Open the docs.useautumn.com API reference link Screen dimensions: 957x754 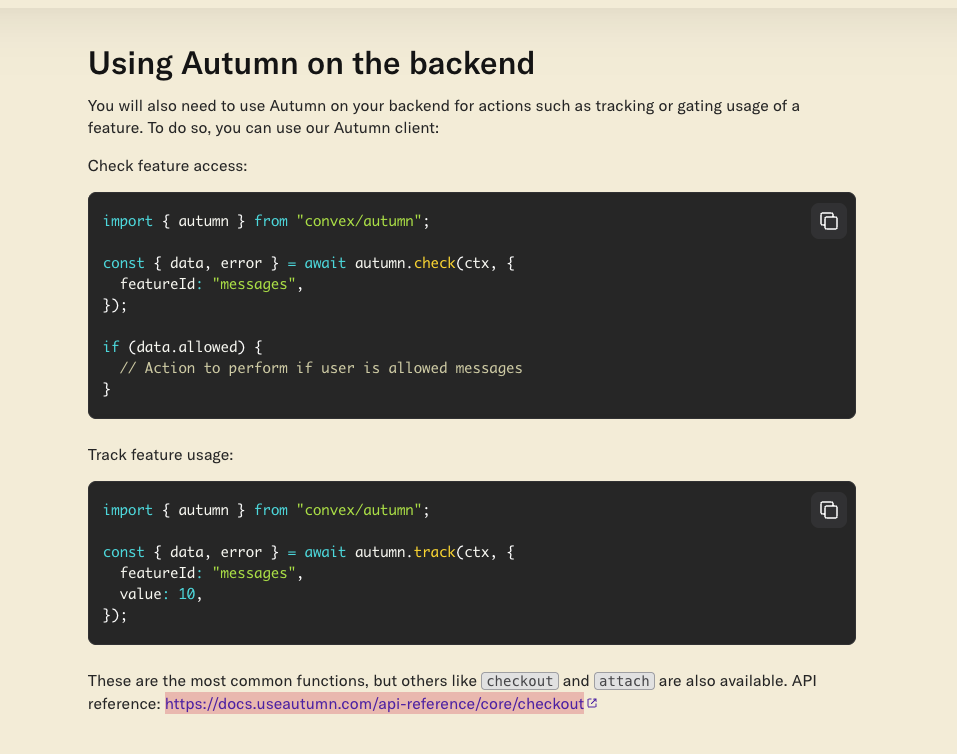tap(374, 703)
